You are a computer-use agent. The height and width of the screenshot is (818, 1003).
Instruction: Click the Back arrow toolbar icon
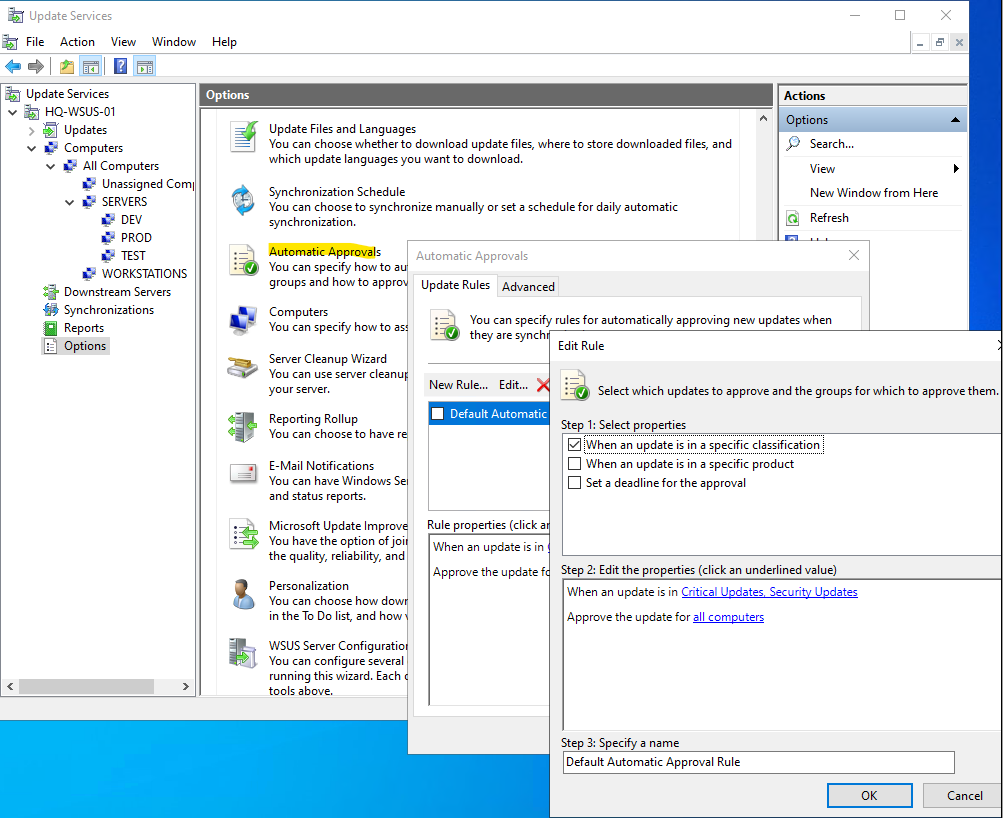13,67
